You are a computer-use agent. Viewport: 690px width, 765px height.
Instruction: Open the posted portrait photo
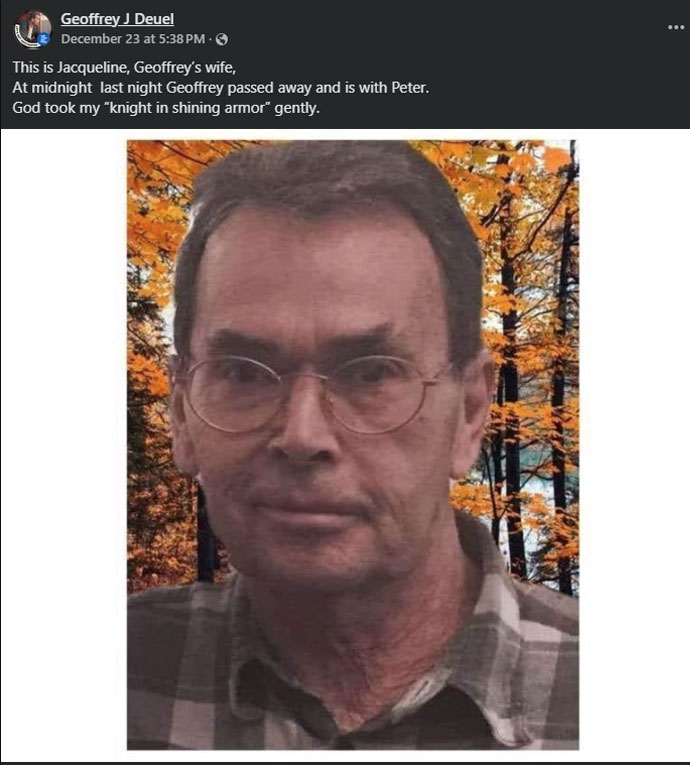pos(353,445)
